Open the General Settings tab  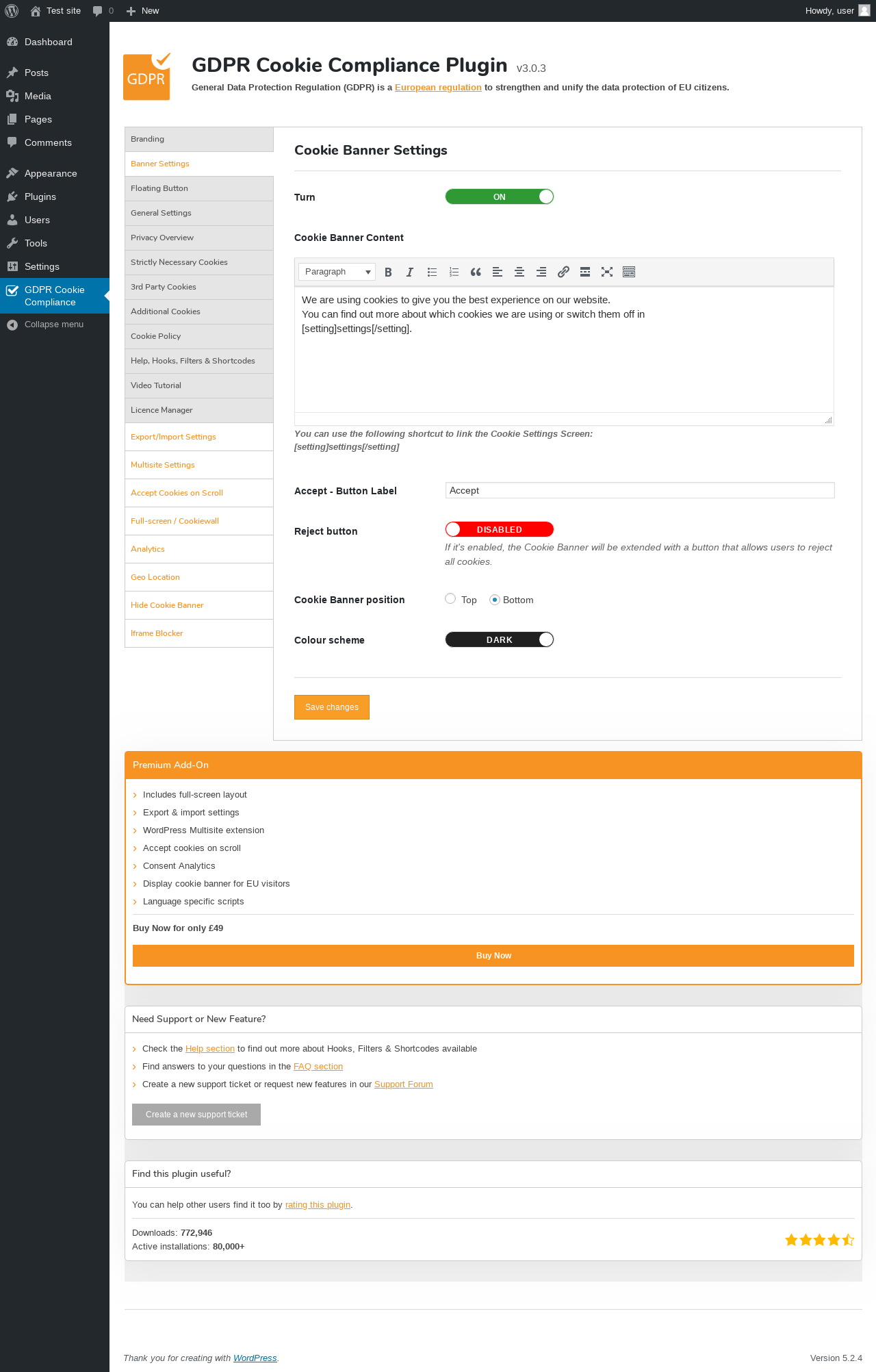199,213
